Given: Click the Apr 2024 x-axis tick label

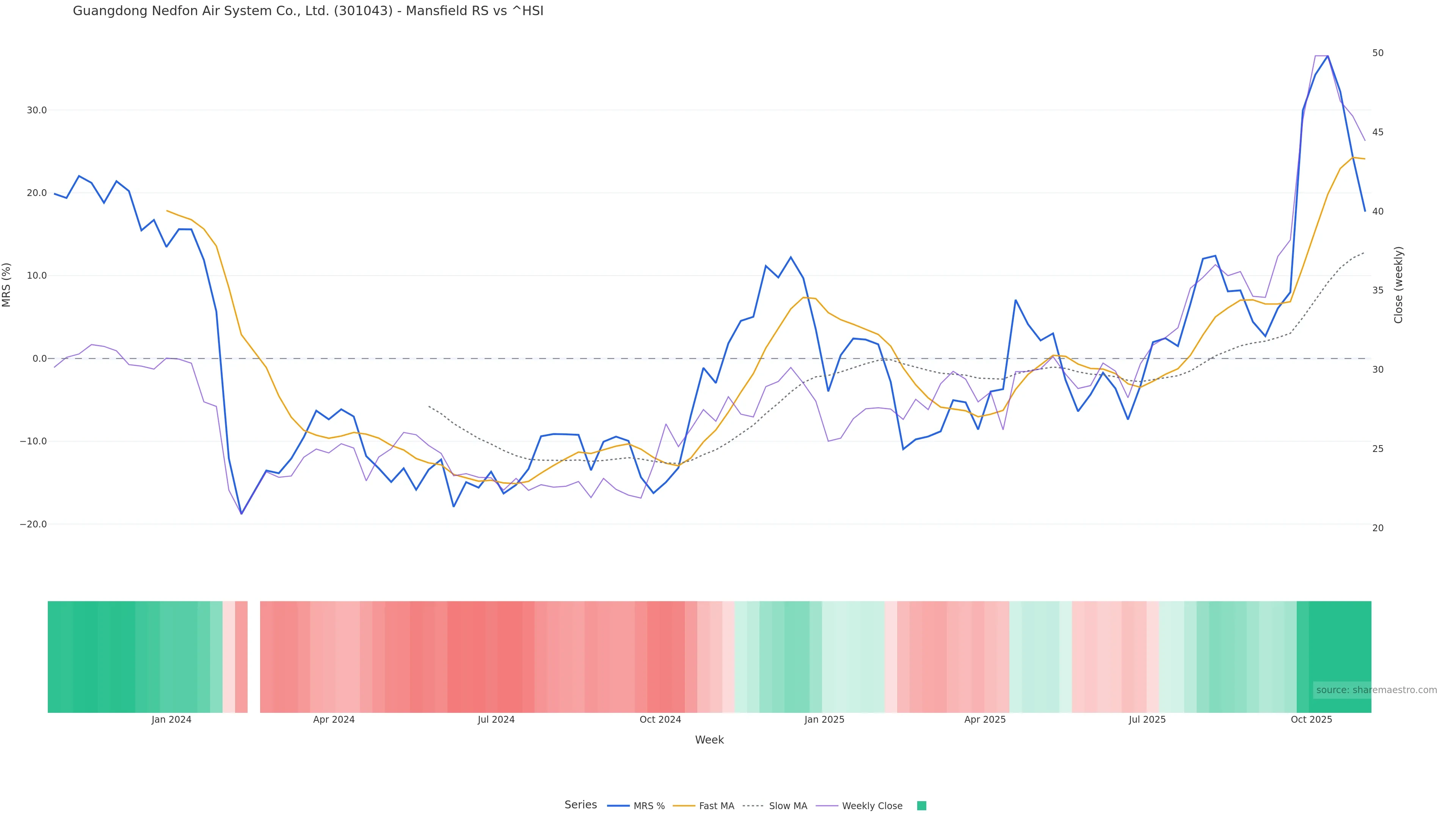Looking at the screenshot, I should click(334, 720).
